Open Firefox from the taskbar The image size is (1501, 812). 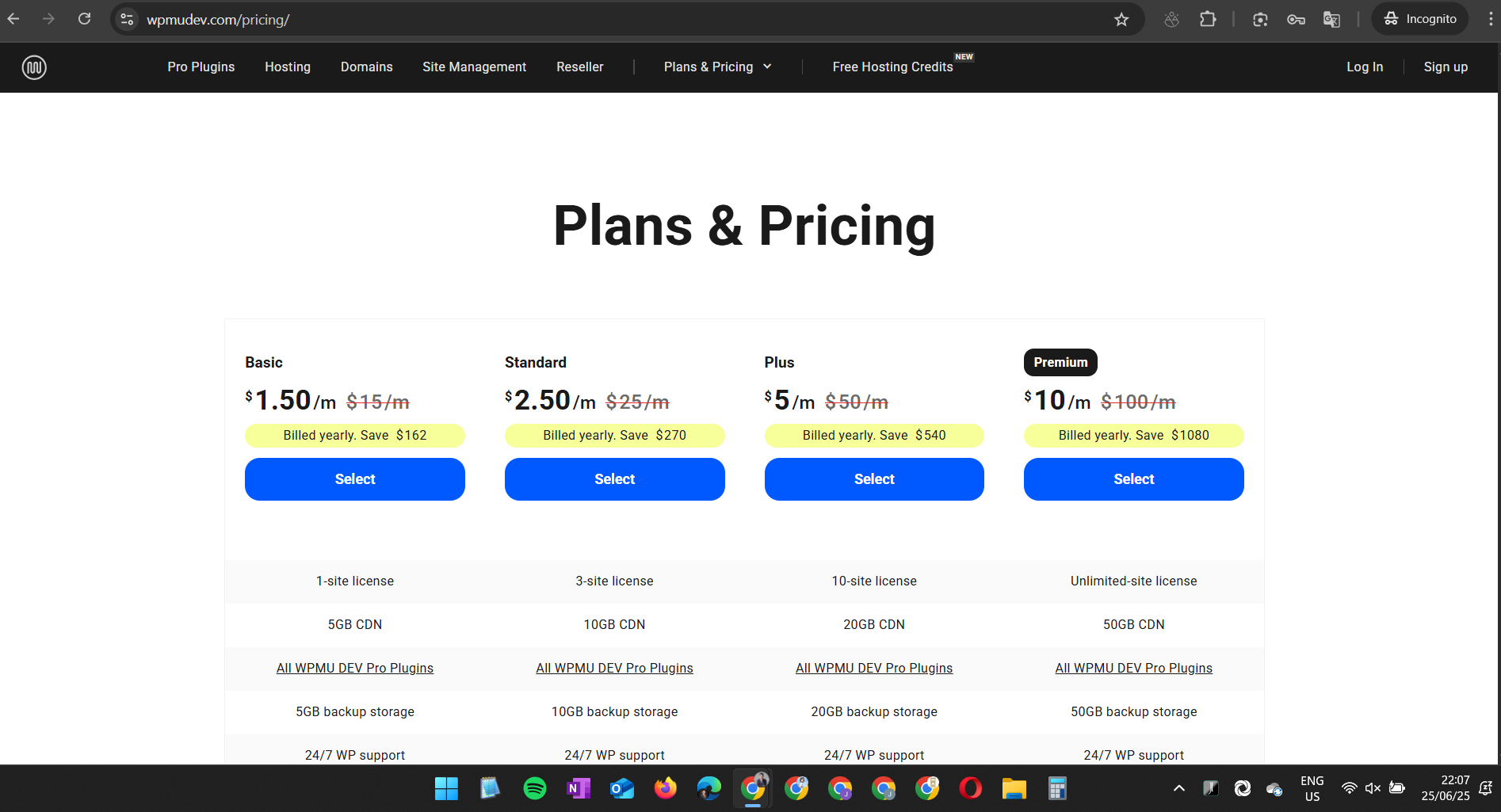[x=666, y=788]
